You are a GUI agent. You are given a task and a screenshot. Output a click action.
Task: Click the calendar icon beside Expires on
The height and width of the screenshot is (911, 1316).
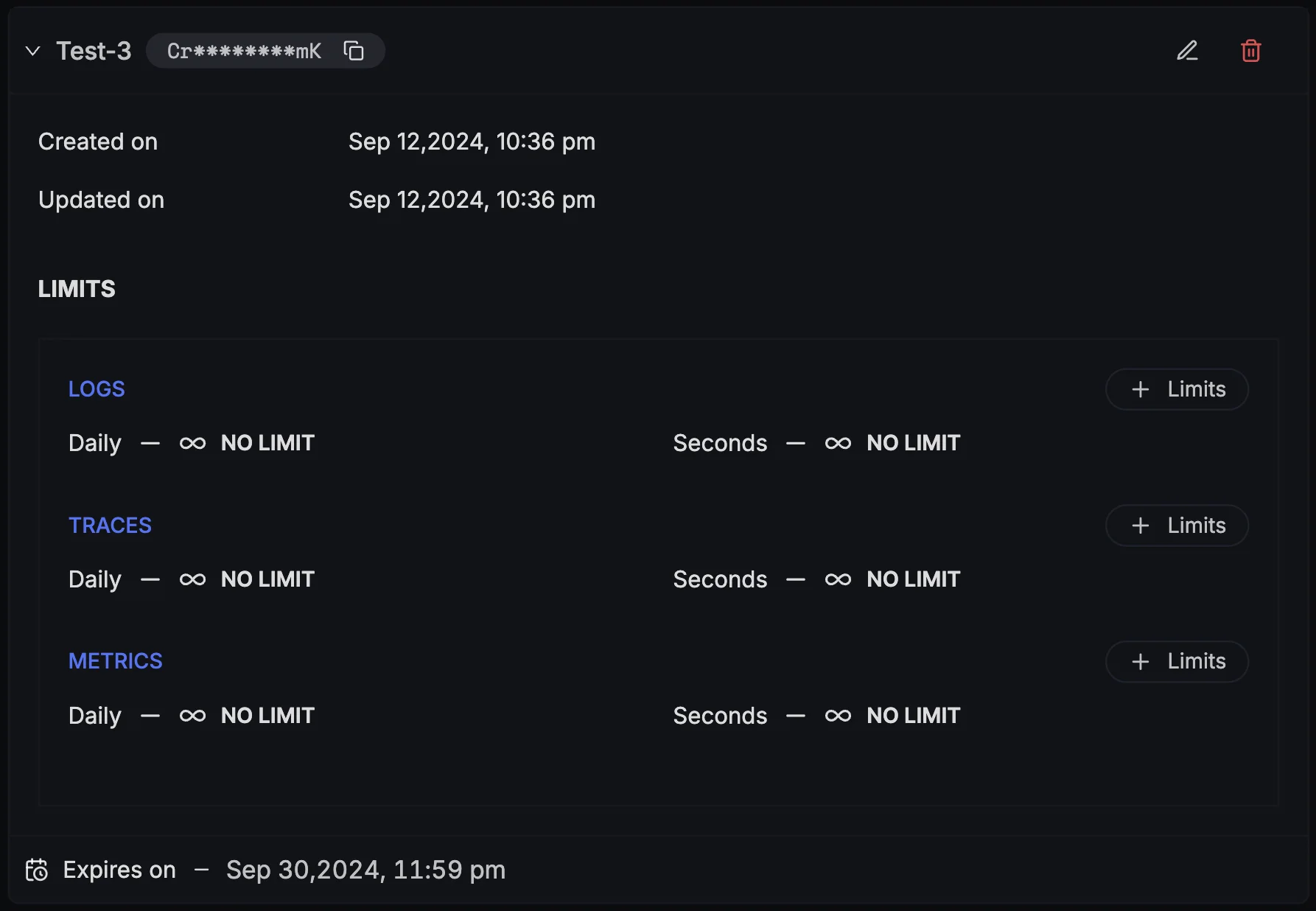click(37, 870)
